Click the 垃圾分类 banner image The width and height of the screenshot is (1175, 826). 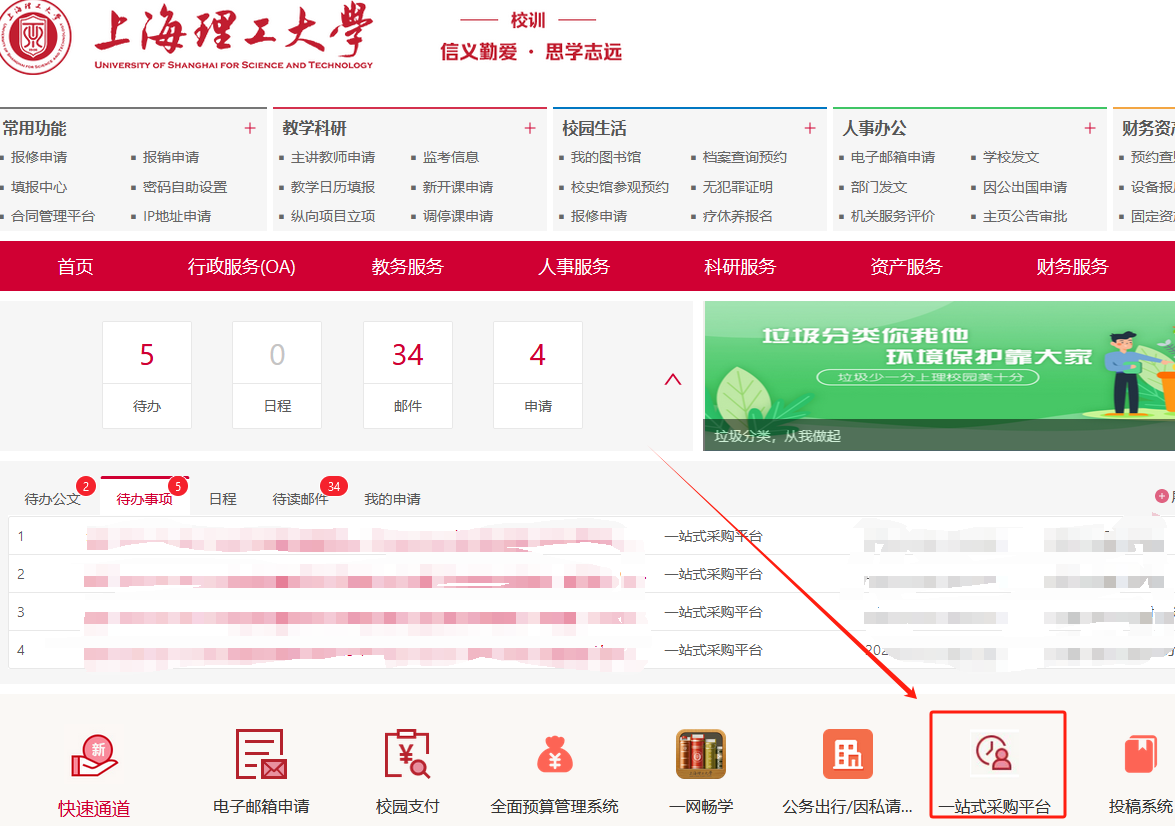(x=939, y=375)
